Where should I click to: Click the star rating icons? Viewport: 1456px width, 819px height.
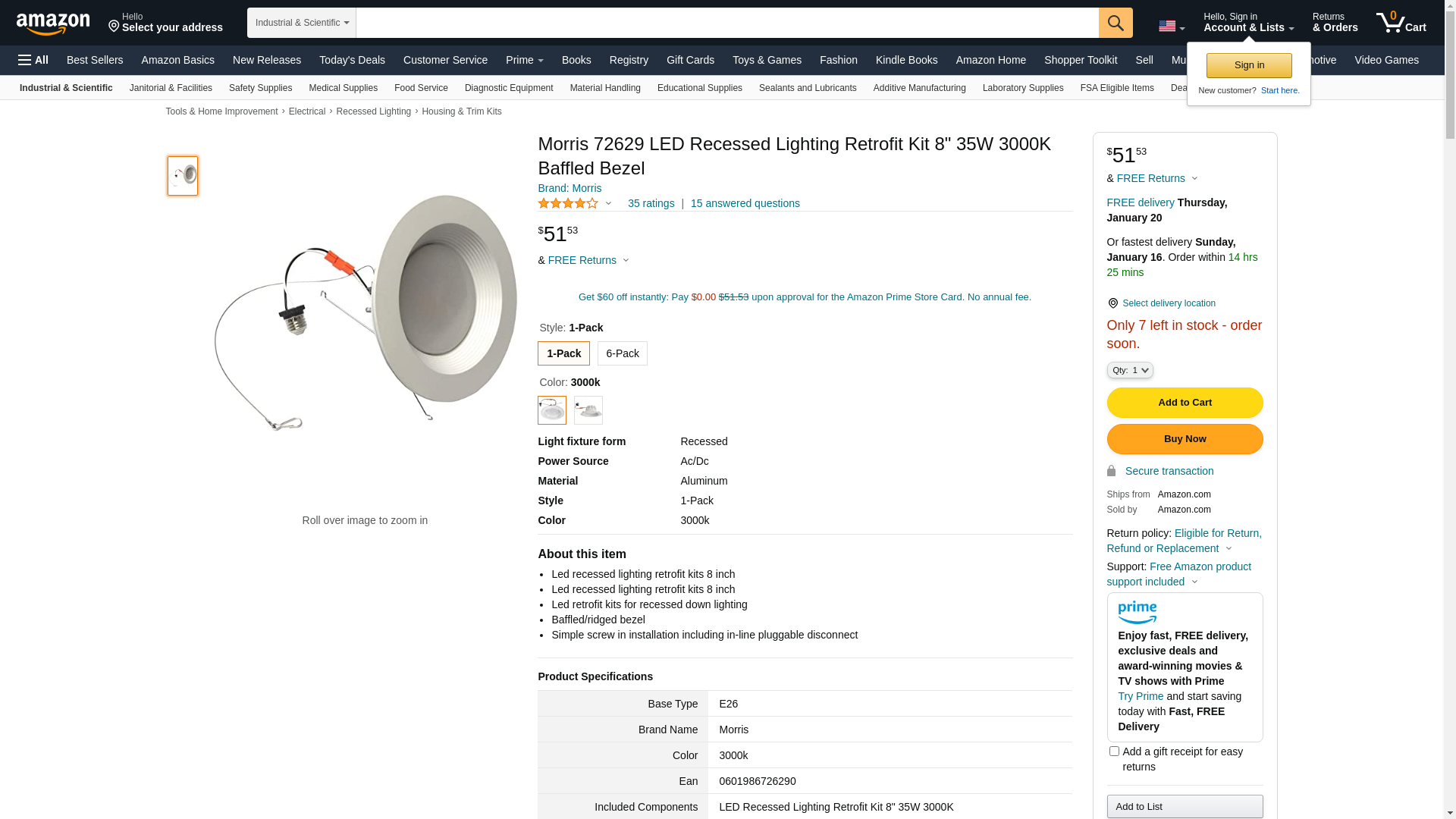coord(568,203)
